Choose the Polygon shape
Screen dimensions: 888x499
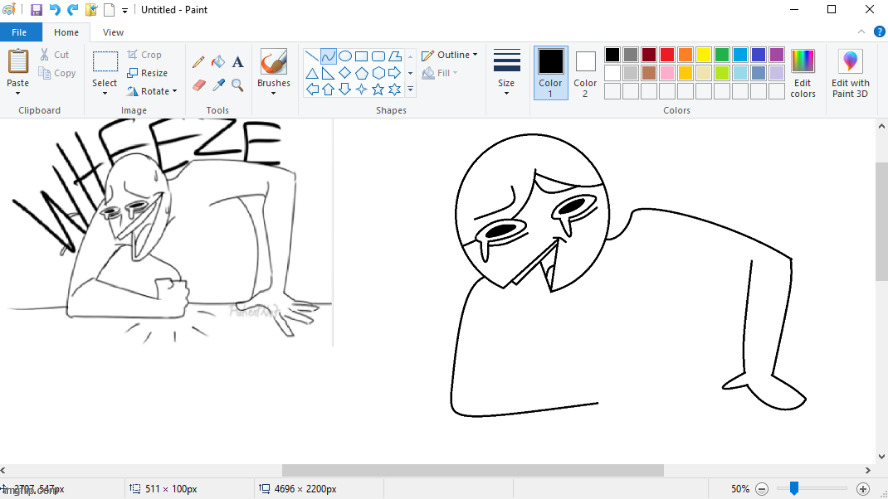click(395, 56)
